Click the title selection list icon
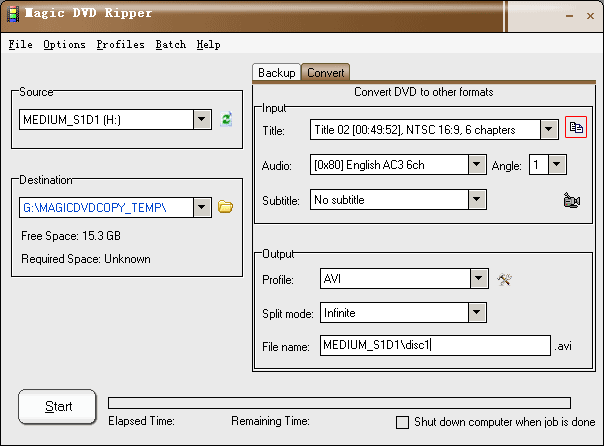Viewport: 604px width, 446px height. (576, 127)
